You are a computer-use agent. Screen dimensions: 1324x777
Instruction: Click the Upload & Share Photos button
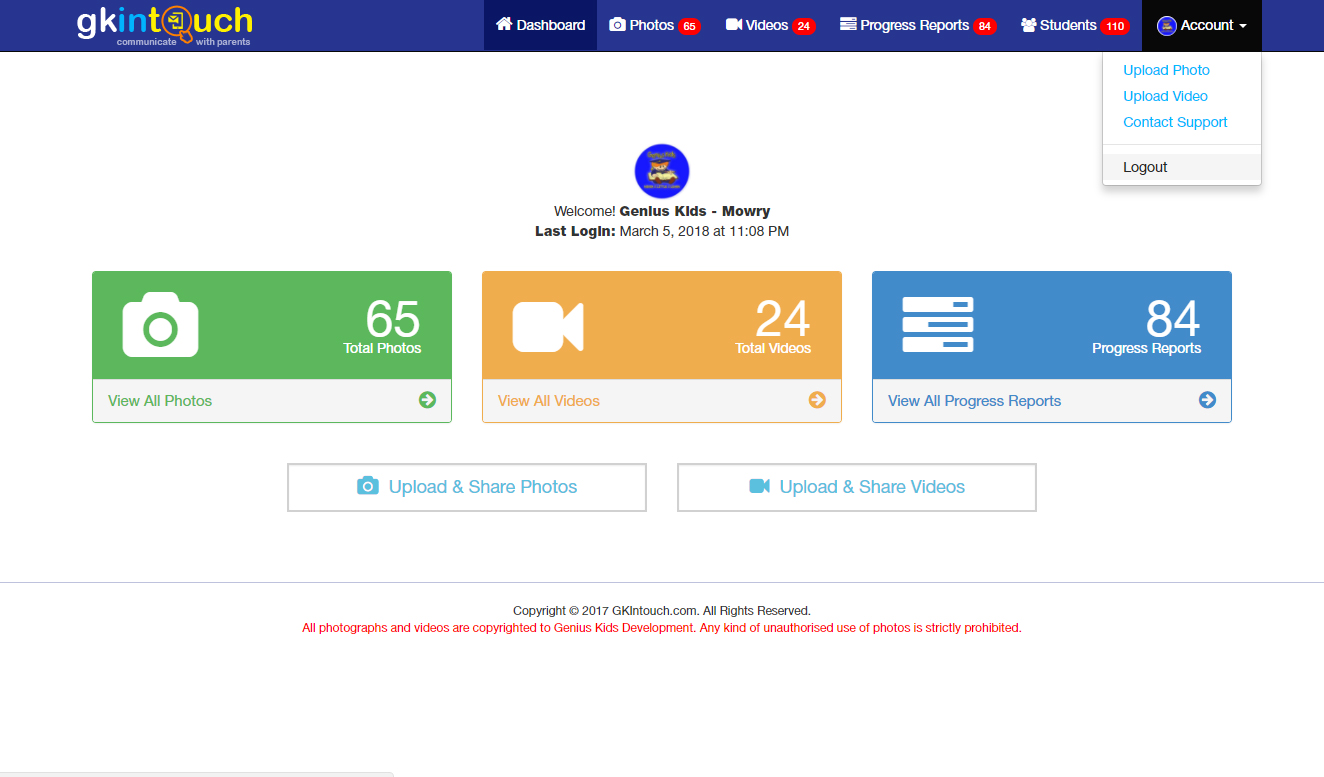click(x=467, y=487)
